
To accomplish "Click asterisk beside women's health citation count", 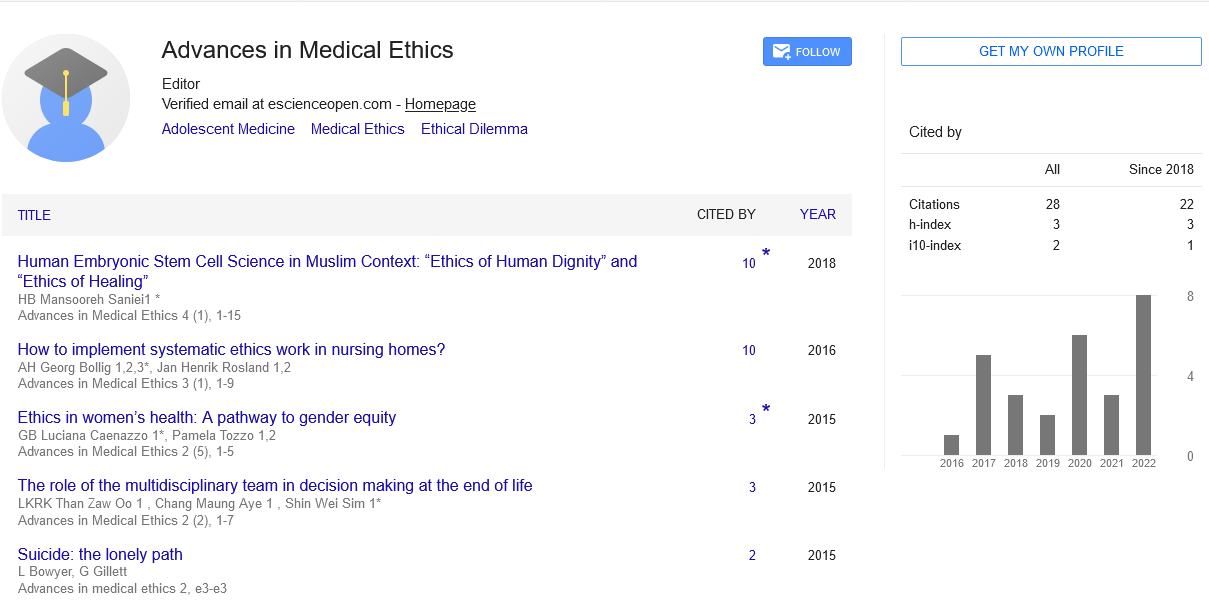I will click(x=766, y=410).
